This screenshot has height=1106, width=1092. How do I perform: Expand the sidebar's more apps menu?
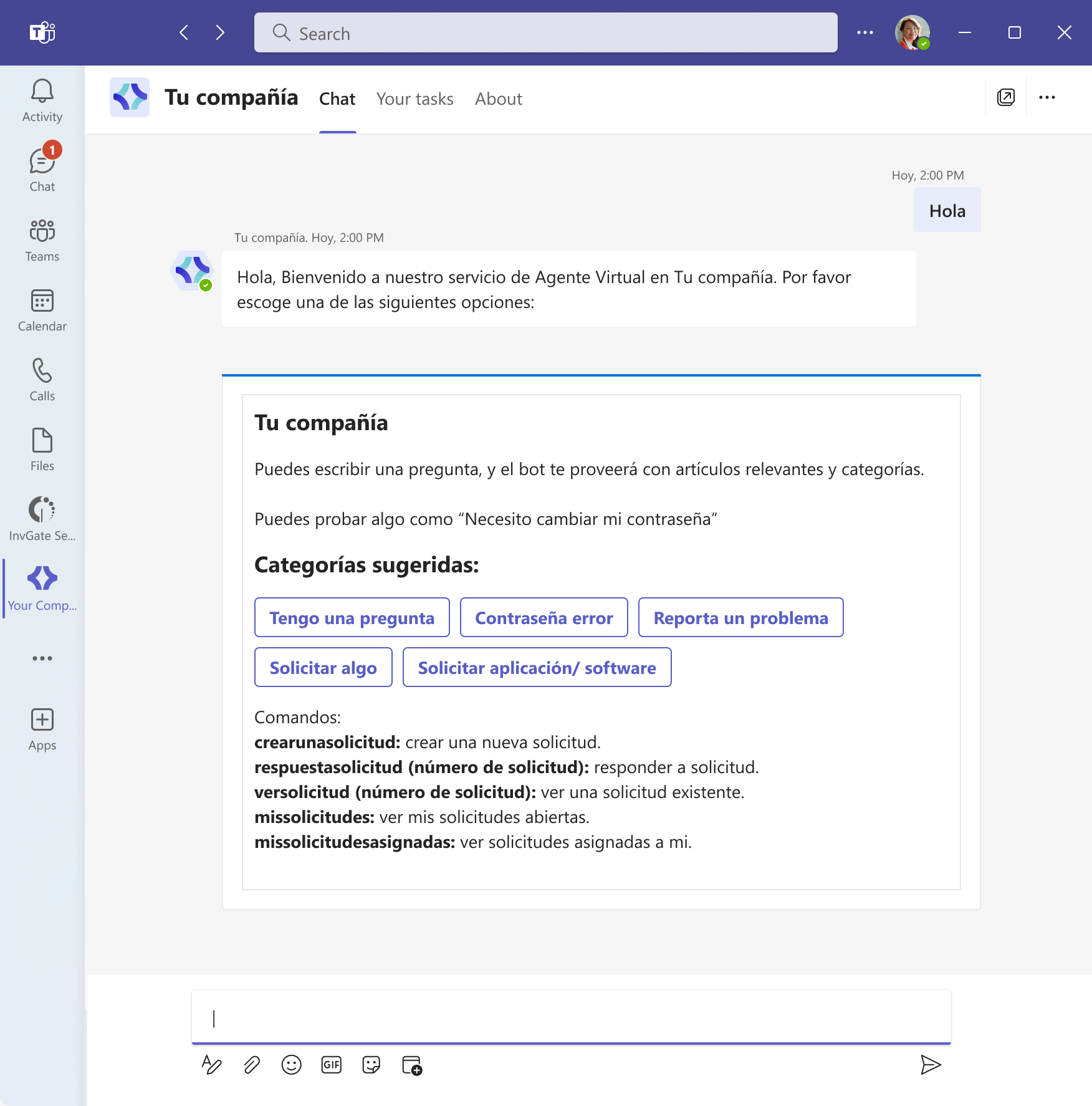pos(41,658)
